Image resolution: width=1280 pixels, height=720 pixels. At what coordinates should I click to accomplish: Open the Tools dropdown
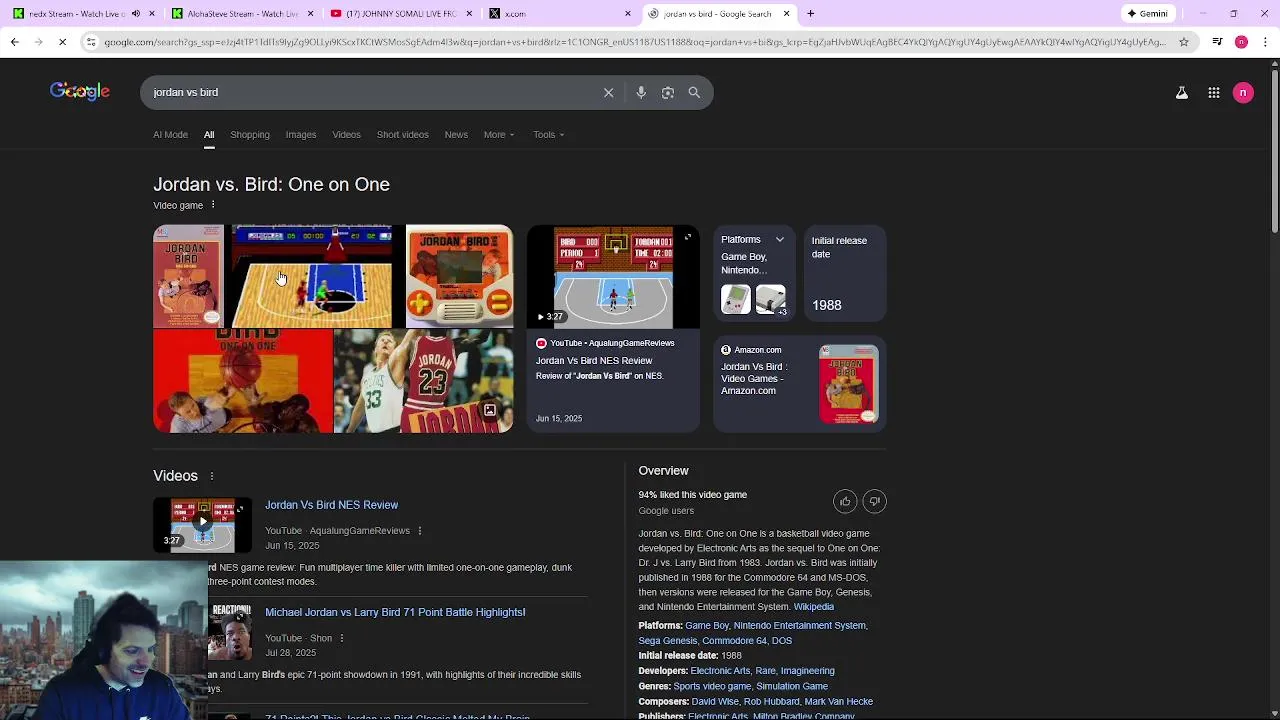click(x=548, y=135)
